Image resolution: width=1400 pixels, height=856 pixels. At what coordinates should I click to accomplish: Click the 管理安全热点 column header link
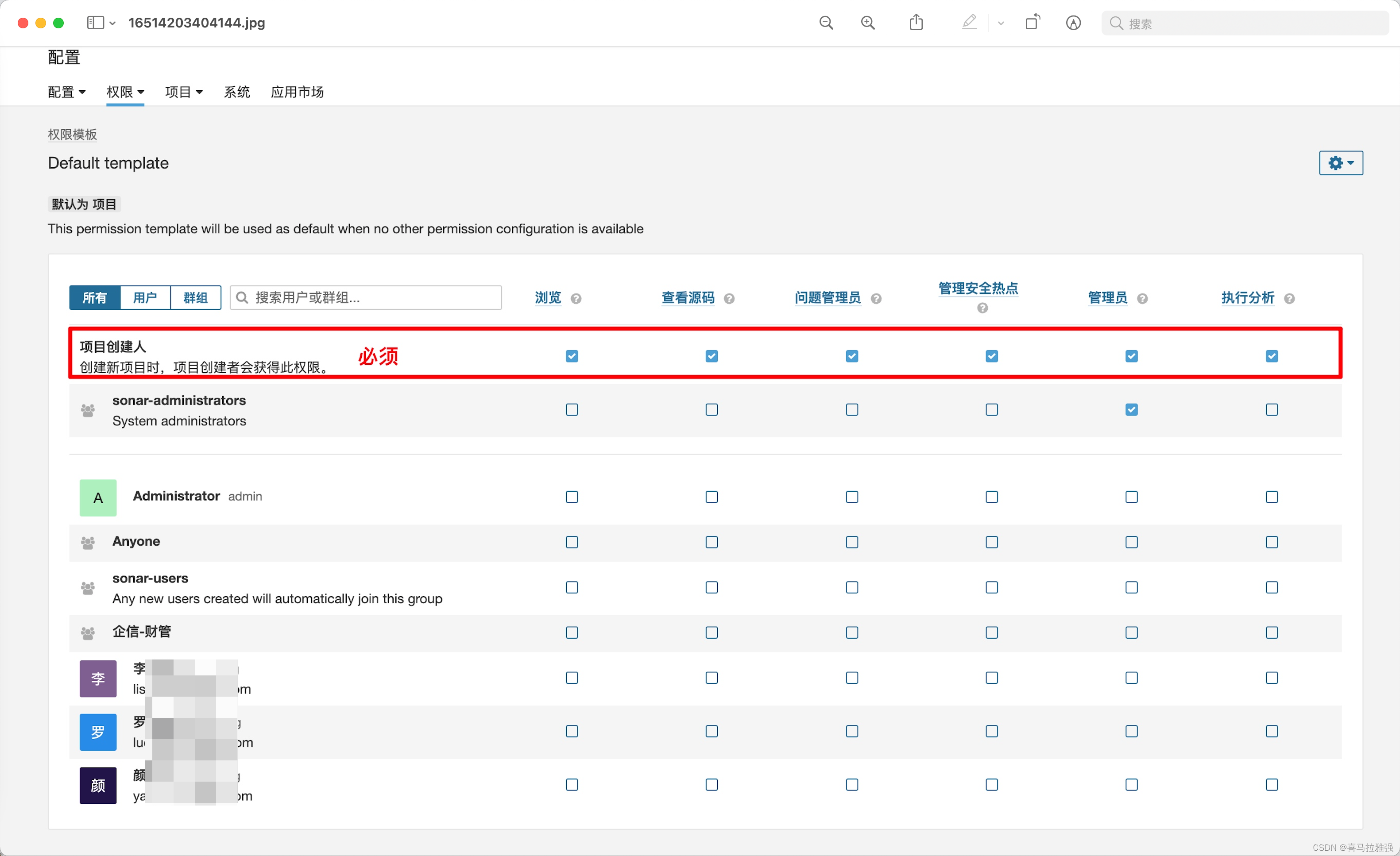tap(978, 288)
